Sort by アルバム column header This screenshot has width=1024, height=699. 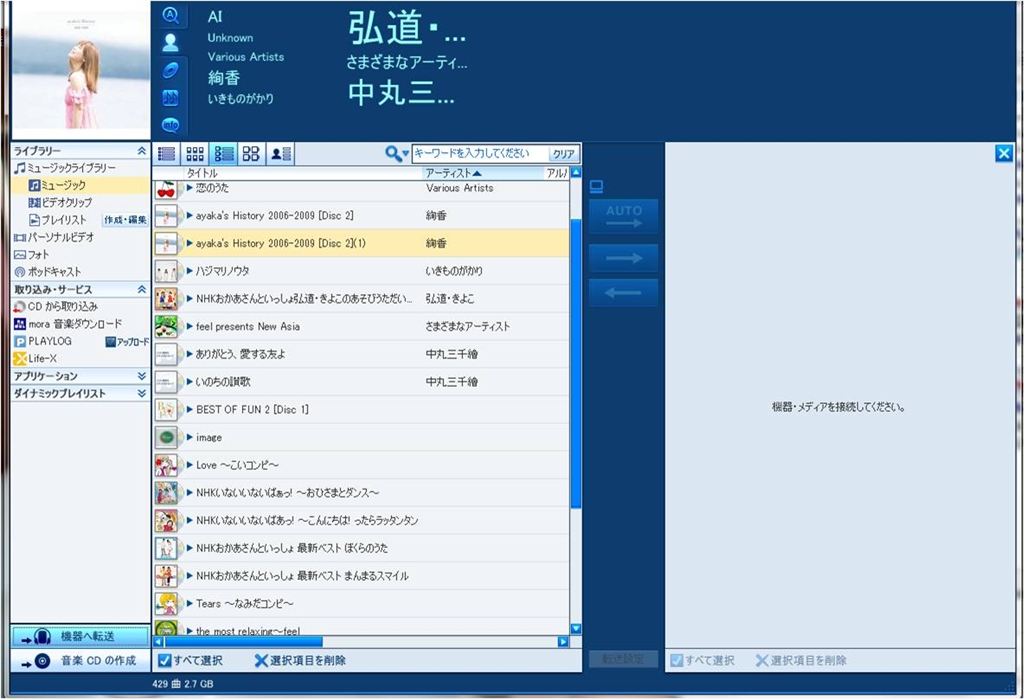click(x=556, y=173)
